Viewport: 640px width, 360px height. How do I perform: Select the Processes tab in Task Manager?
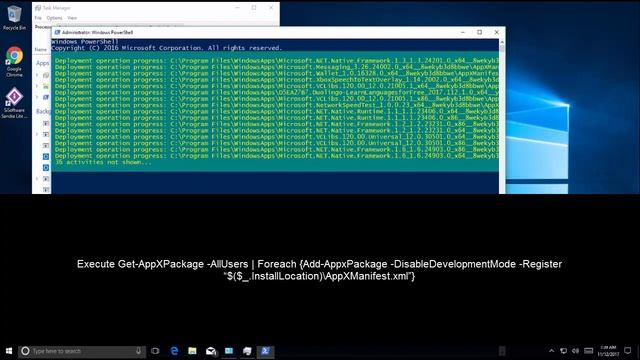pos(43,27)
